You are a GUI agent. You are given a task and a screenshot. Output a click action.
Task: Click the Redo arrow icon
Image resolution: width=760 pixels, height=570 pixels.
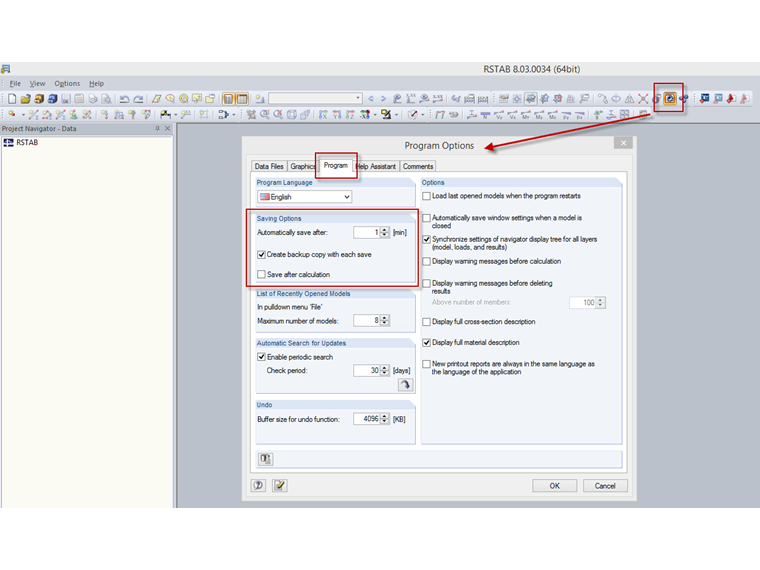[138, 99]
